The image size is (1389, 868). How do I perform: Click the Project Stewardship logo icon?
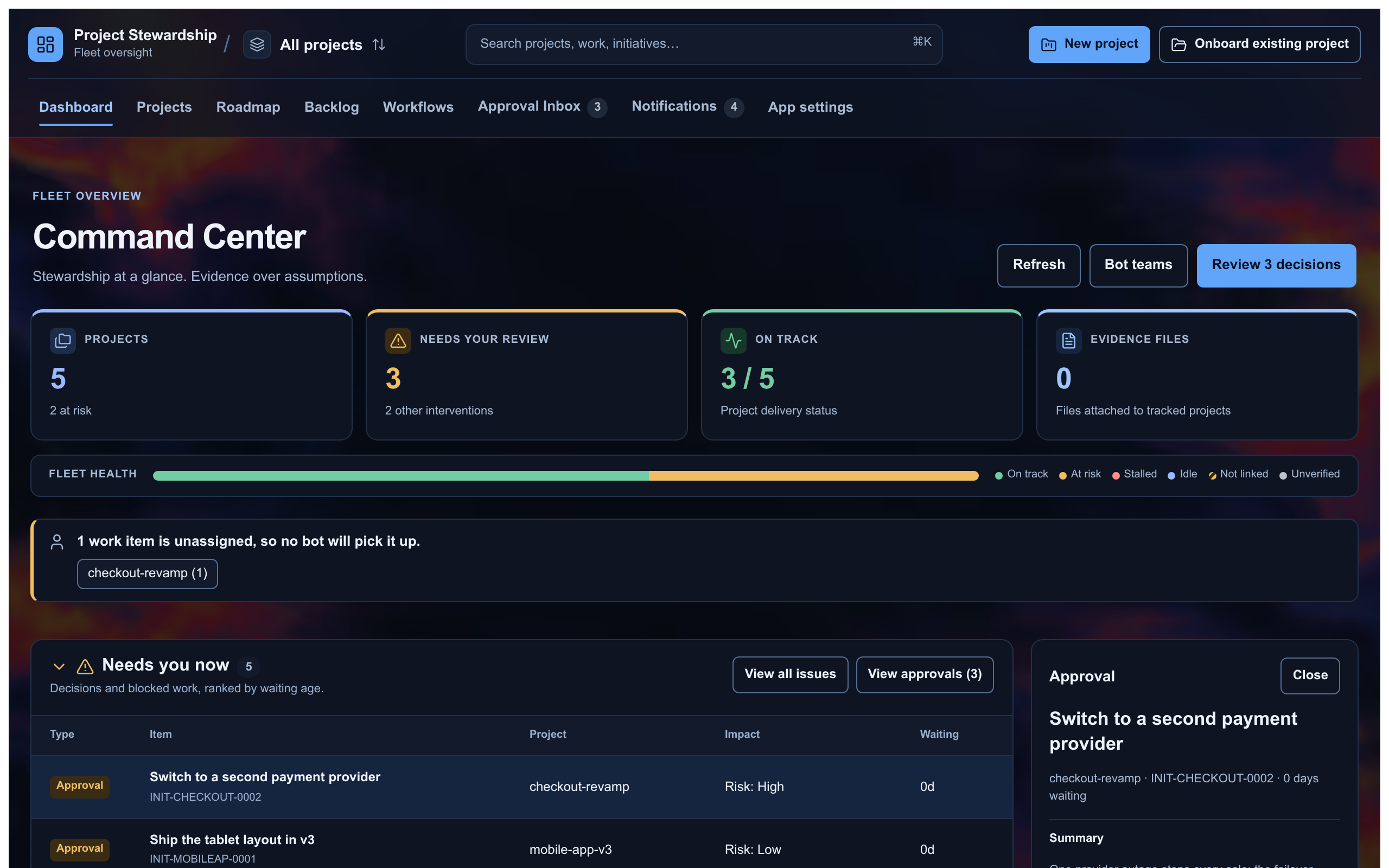point(46,44)
